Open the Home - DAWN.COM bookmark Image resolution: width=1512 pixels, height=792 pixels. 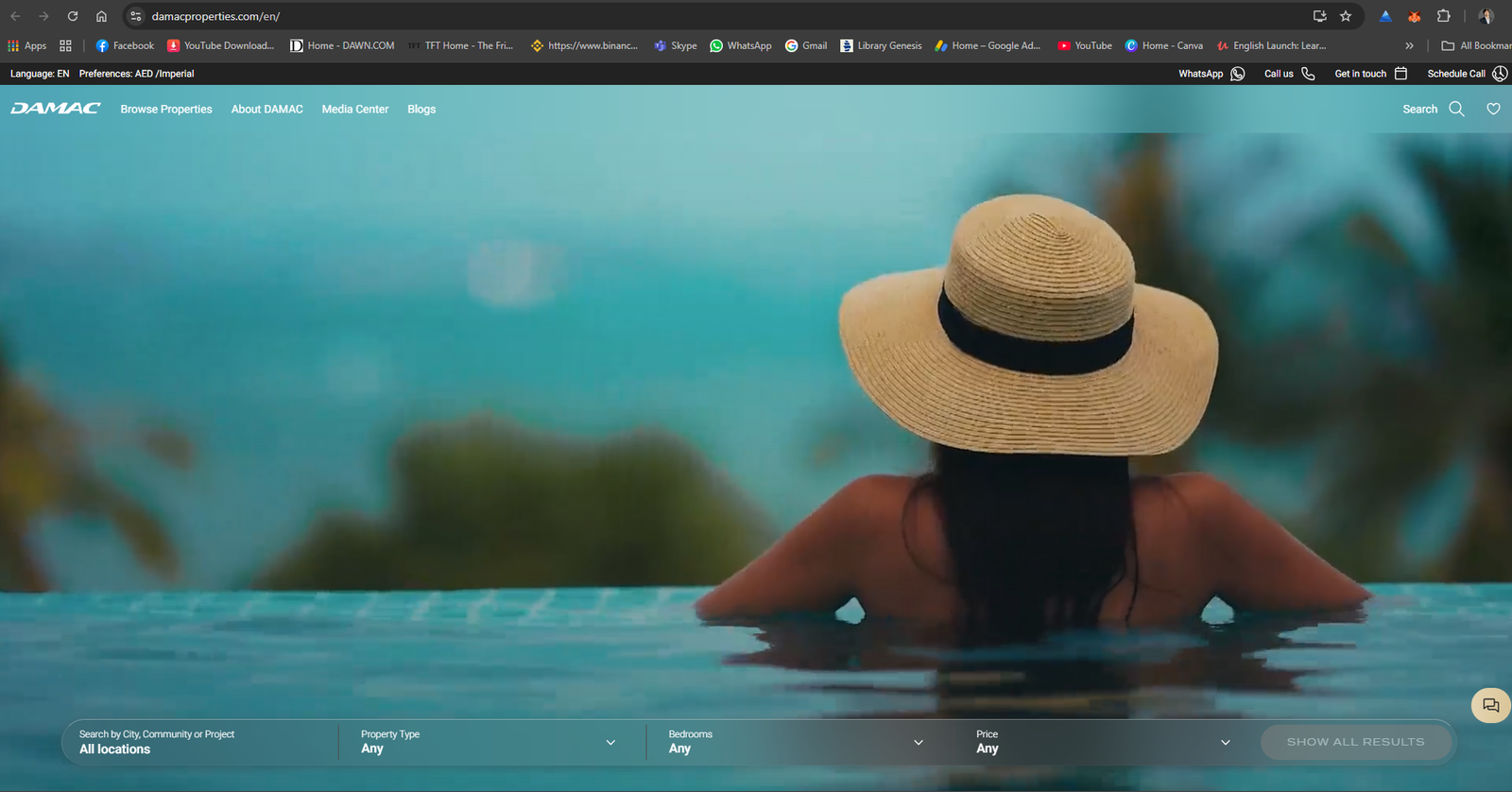tap(342, 45)
